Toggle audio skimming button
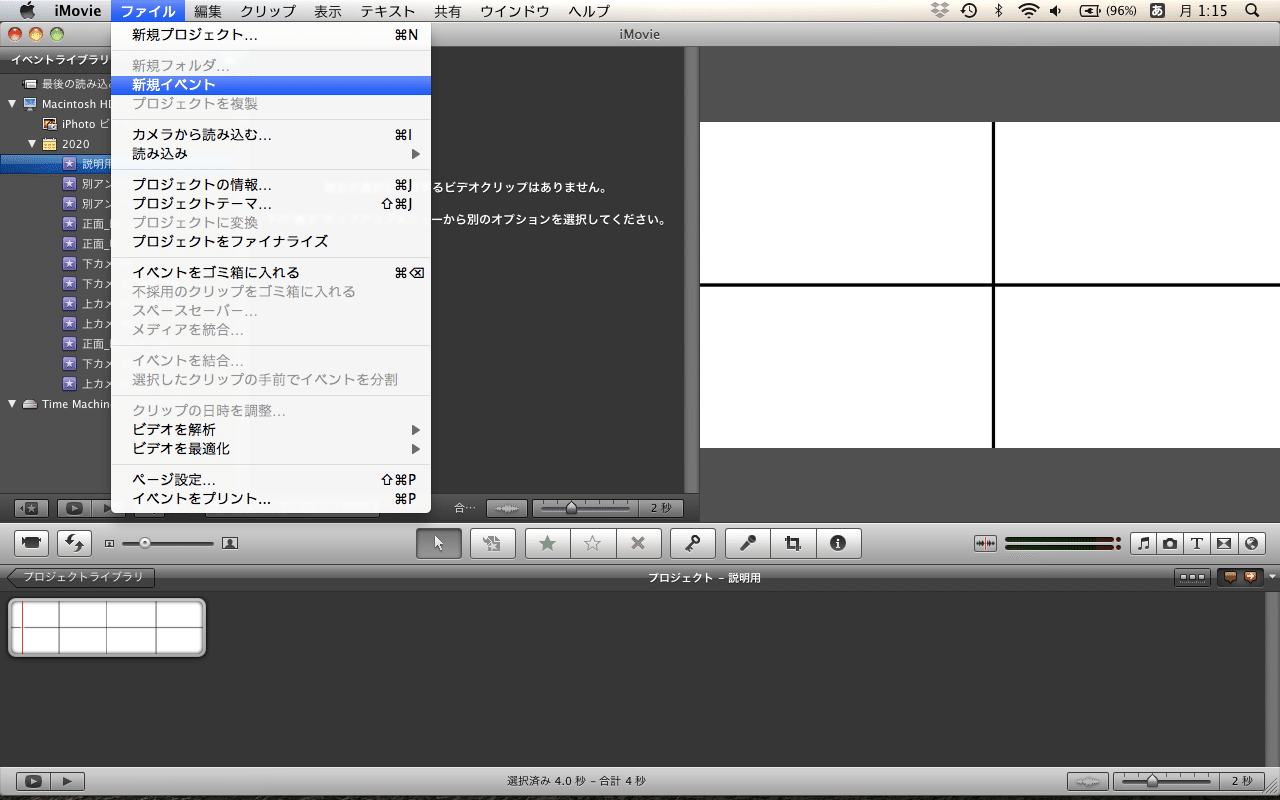 click(x=986, y=543)
